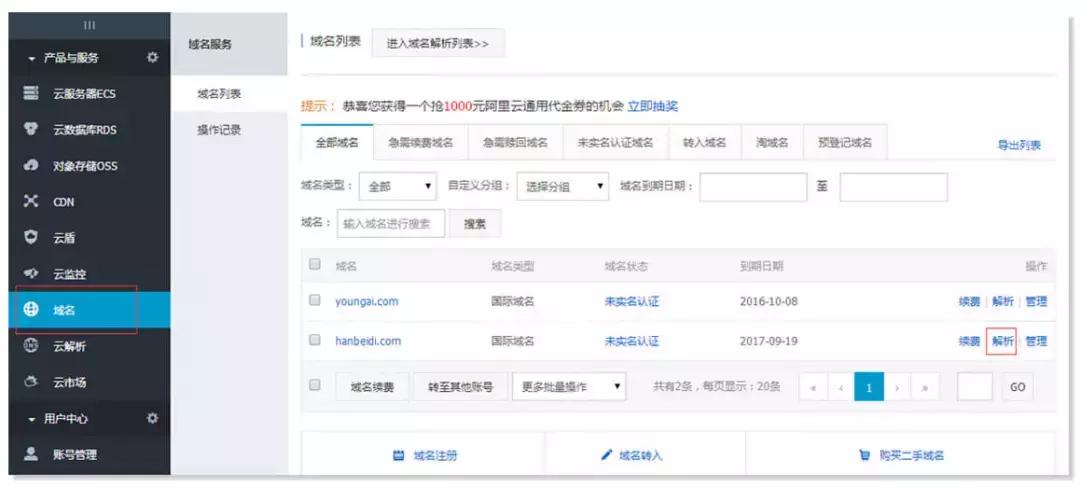Open the 更多批量操作 dropdown
The height and width of the screenshot is (488, 1080).
coord(569,387)
